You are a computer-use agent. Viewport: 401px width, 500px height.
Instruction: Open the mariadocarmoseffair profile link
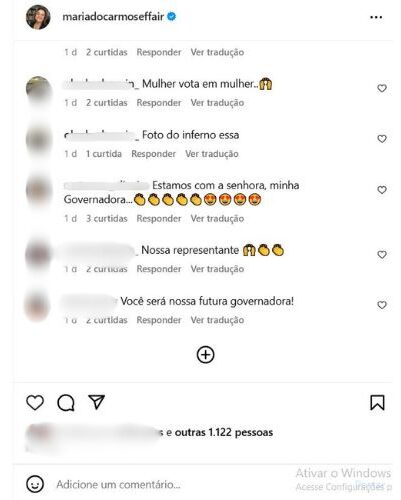pyautogui.click(x=113, y=17)
